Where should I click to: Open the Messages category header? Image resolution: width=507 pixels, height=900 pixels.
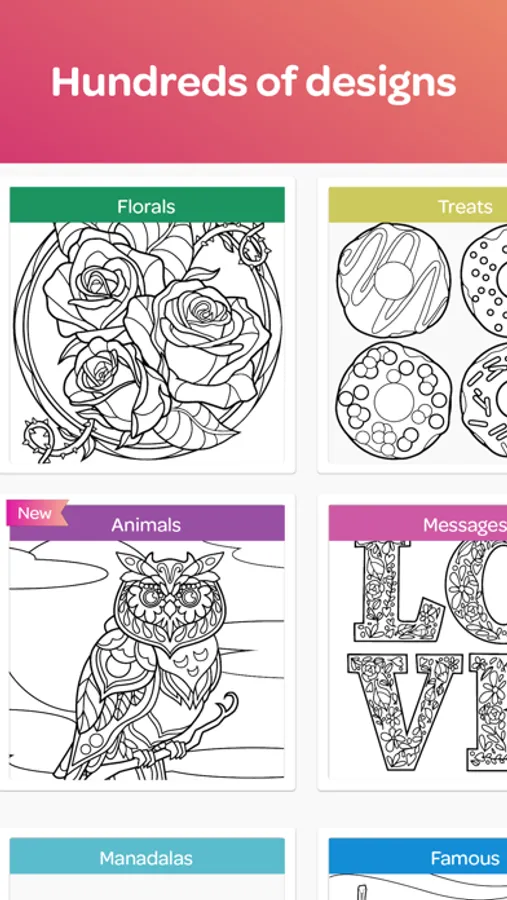(418, 523)
